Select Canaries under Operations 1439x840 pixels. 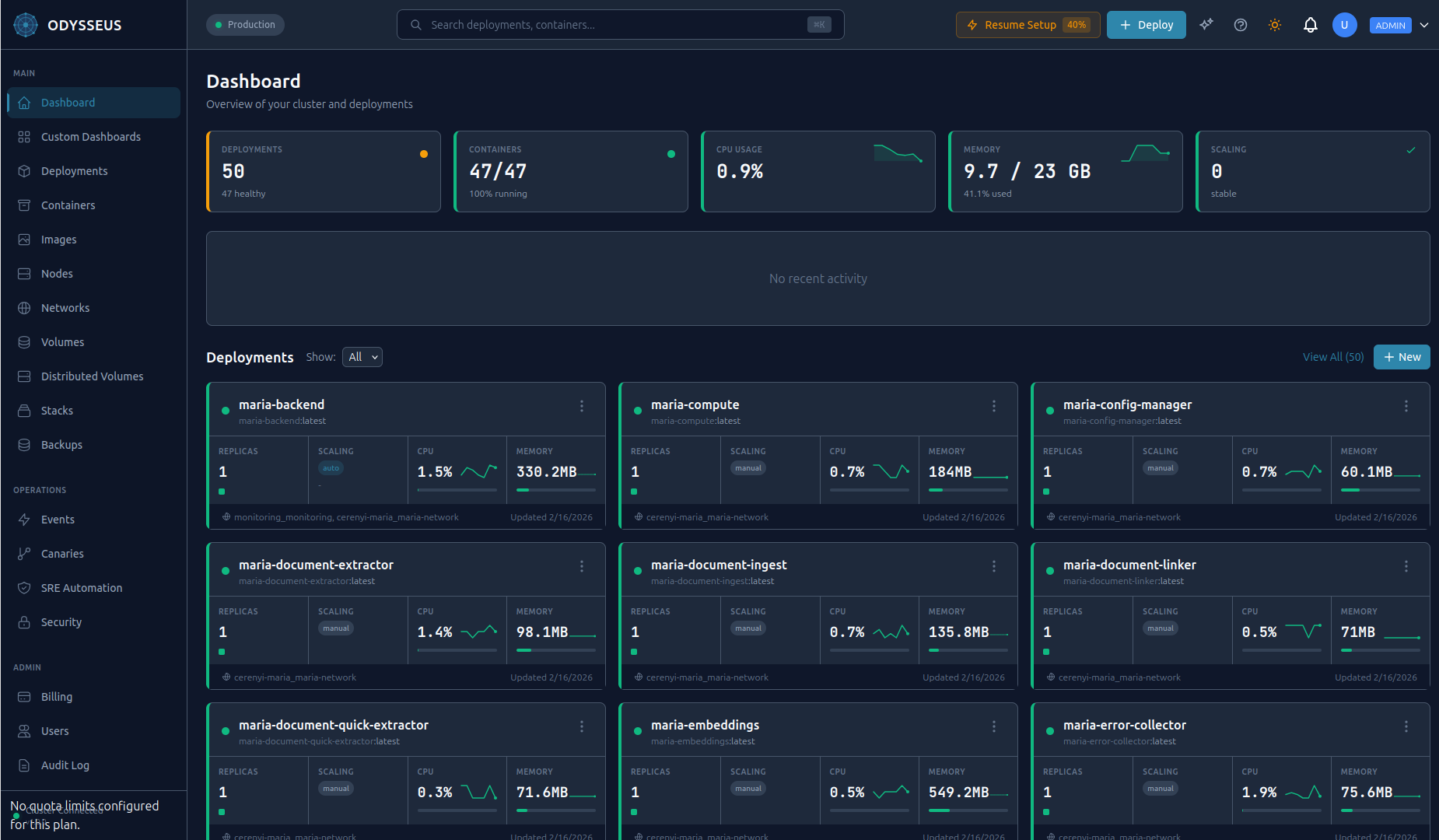pyautogui.click(x=61, y=553)
